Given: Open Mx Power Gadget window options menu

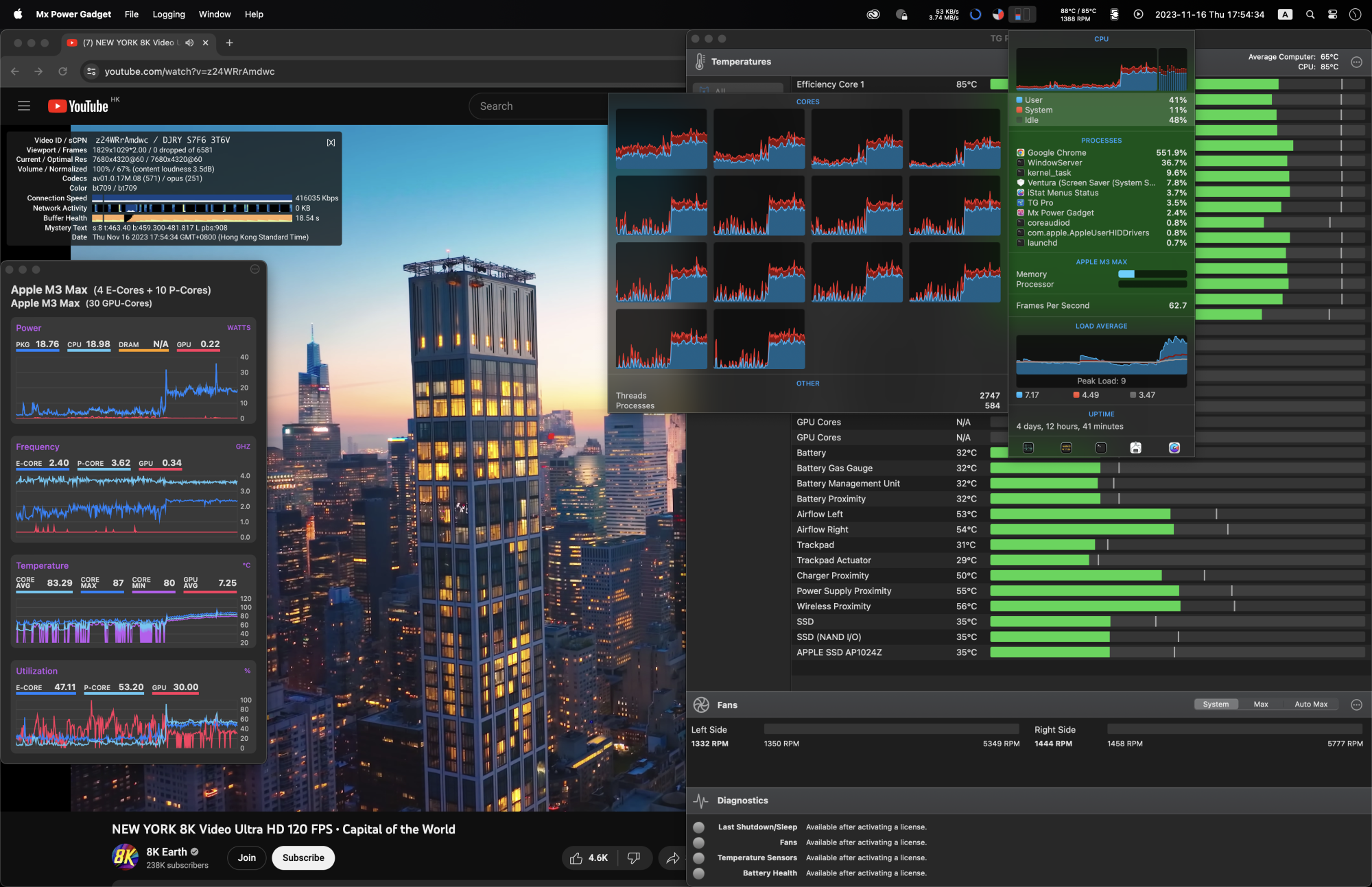Looking at the screenshot, I should click(x=255, y=269).
